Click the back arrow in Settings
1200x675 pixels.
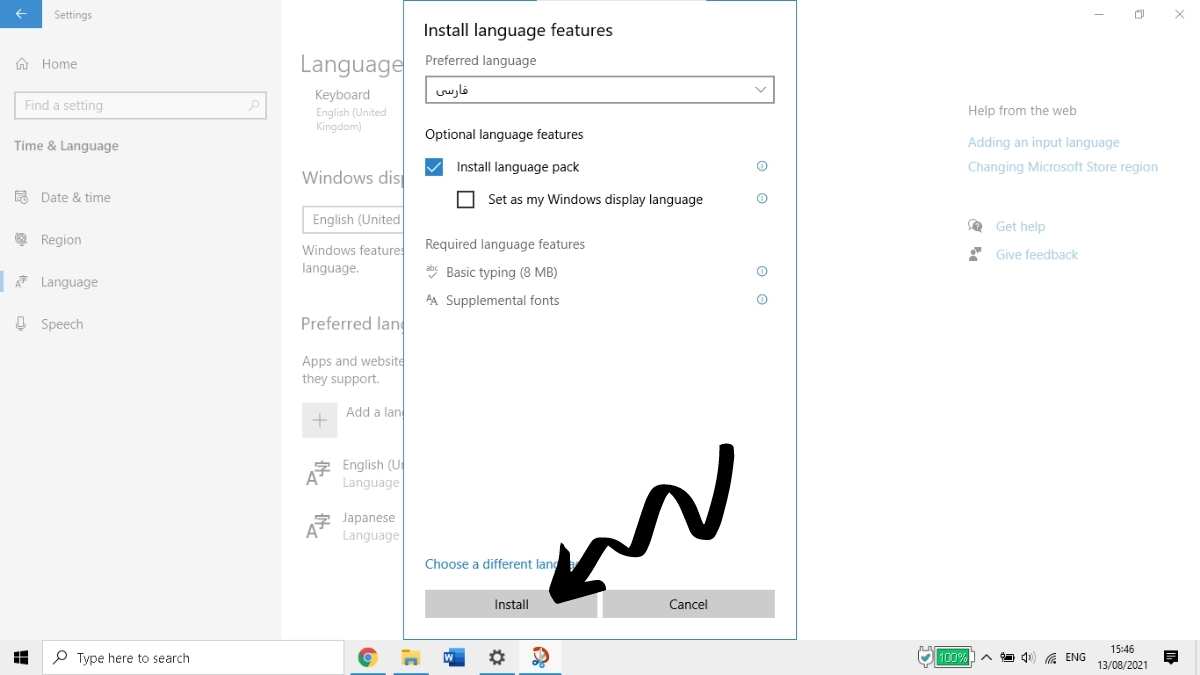(x=21, y=14)
